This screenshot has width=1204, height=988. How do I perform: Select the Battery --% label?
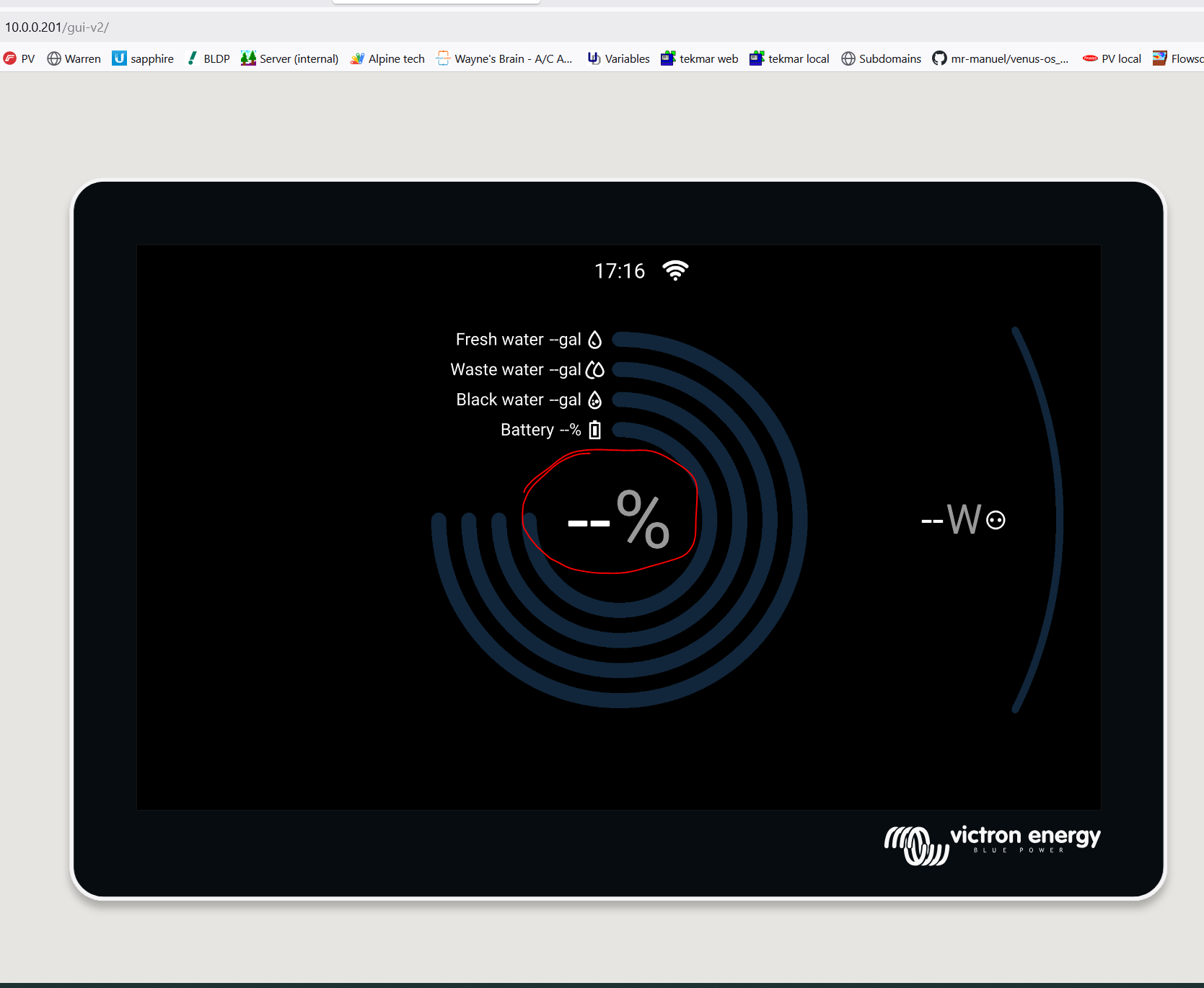541,430
